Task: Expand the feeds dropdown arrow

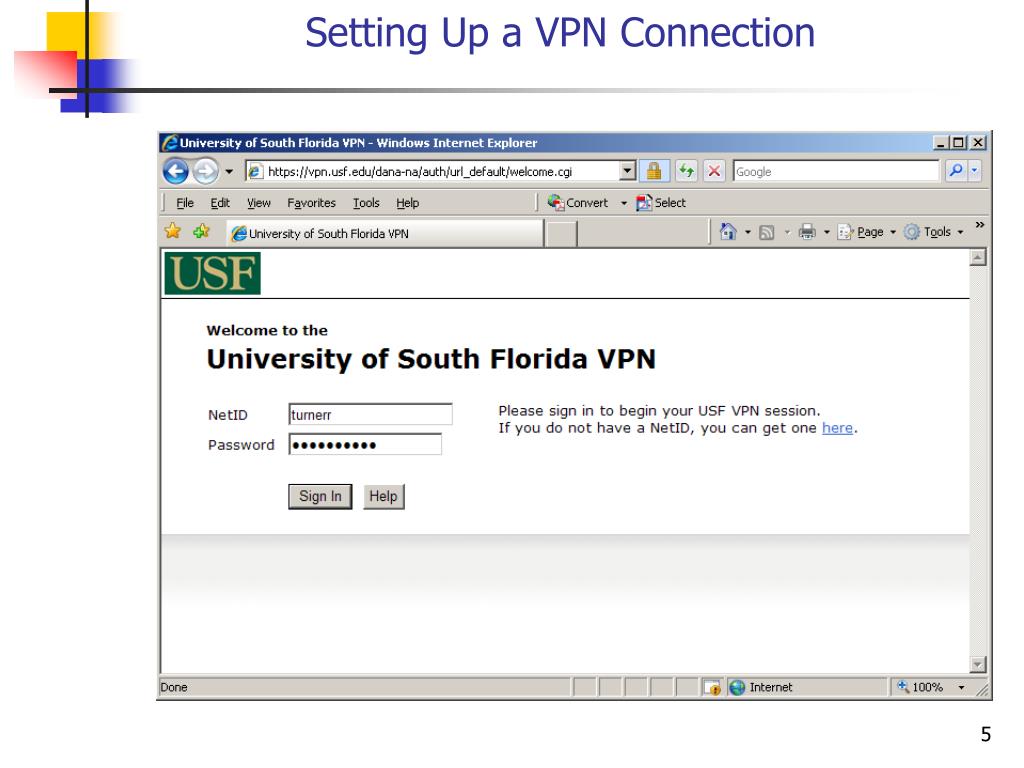Action: (x=787, y=232)
